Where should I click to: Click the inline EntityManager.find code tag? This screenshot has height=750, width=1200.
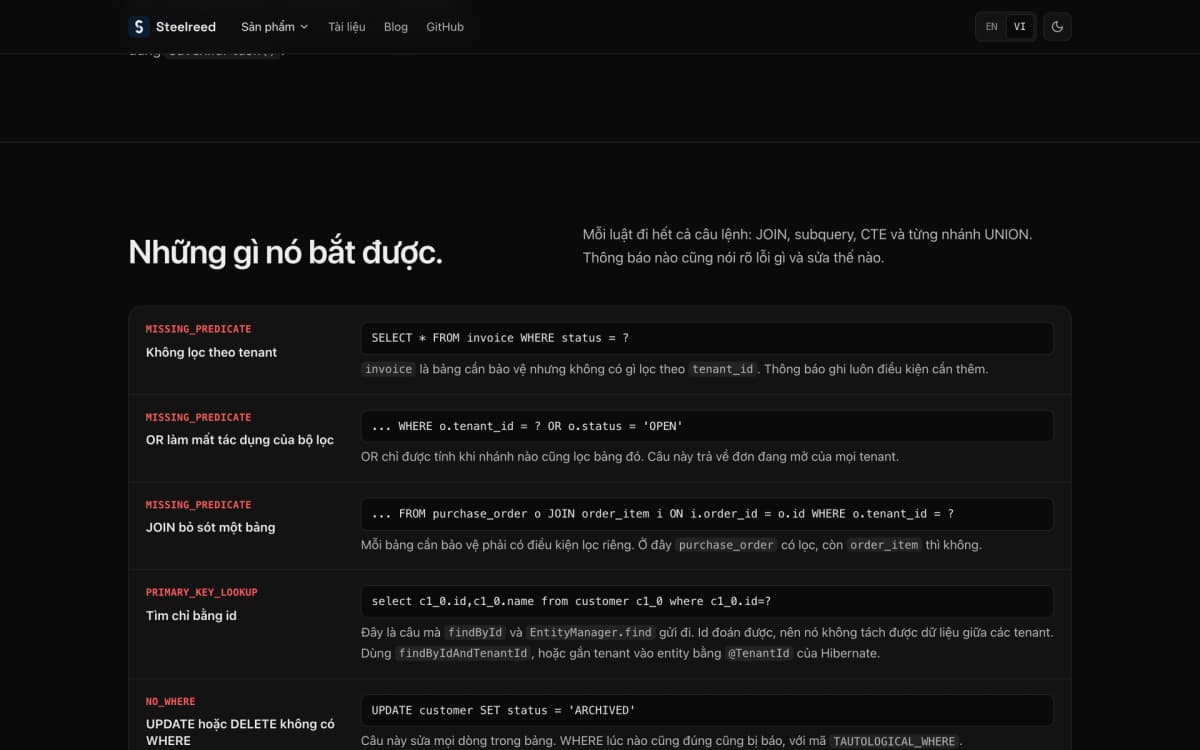pos(591,633)
